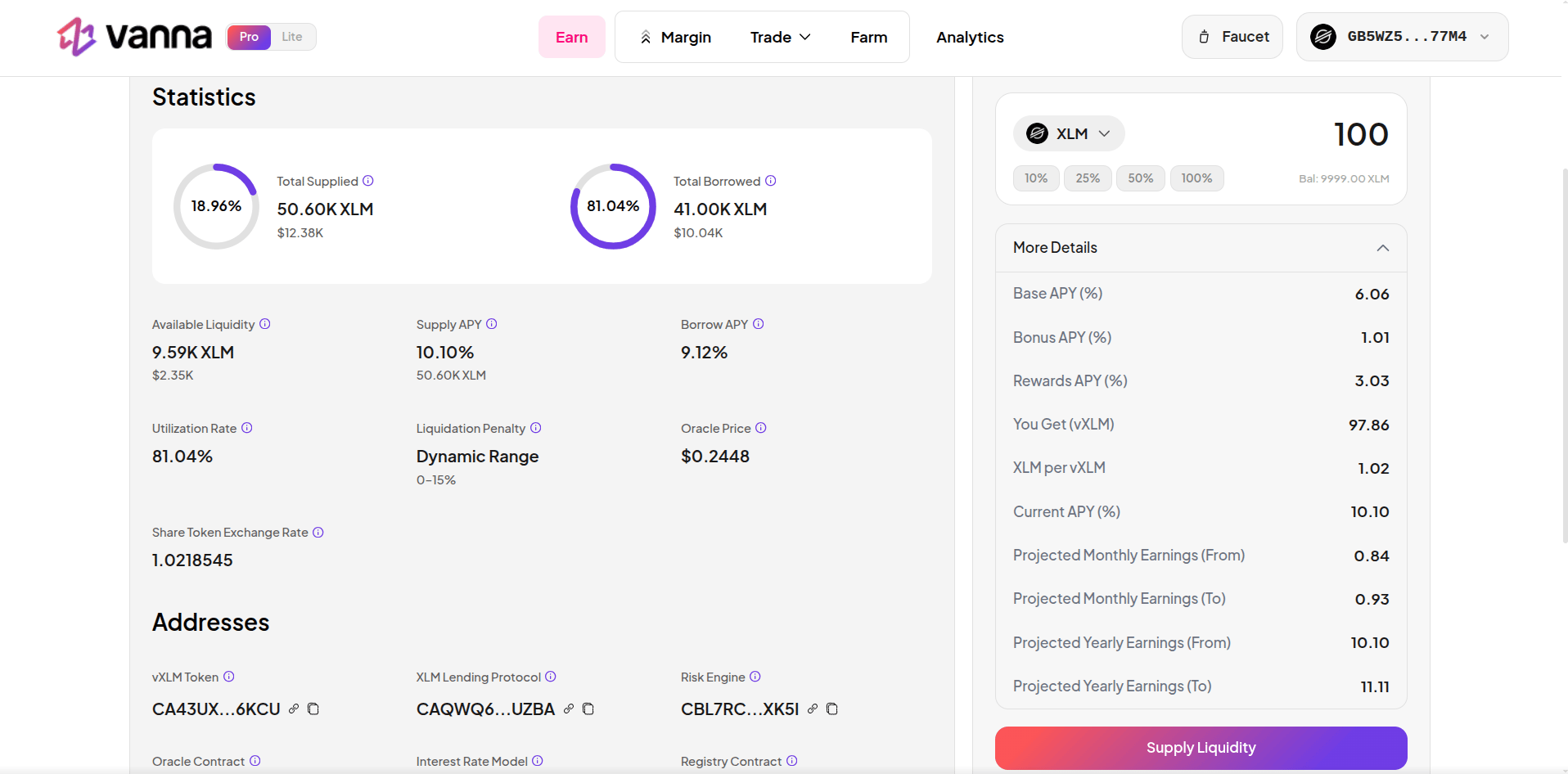Click Registry Contract info icon
1568x774 pixels.
[792, 761]
